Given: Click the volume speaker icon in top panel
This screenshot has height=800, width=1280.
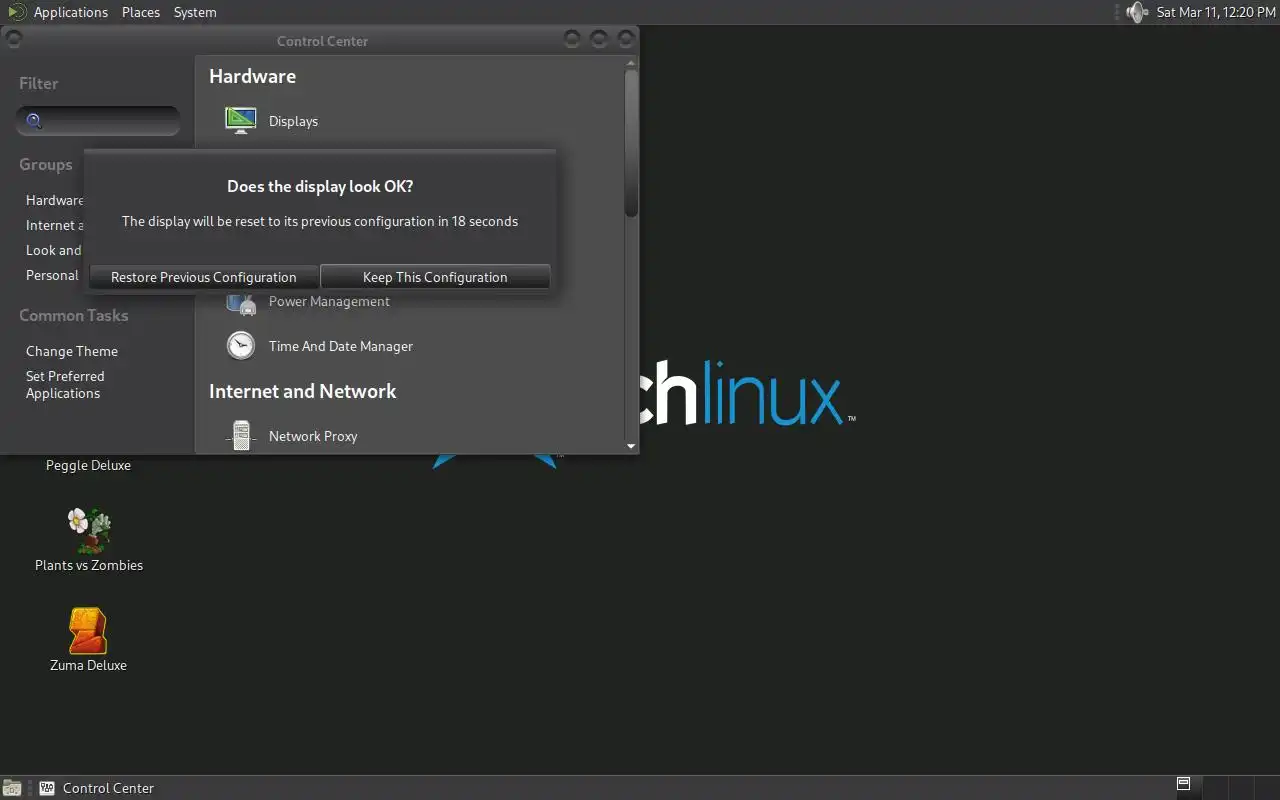Looking at the screenshot, I should tap(1137, 12).
